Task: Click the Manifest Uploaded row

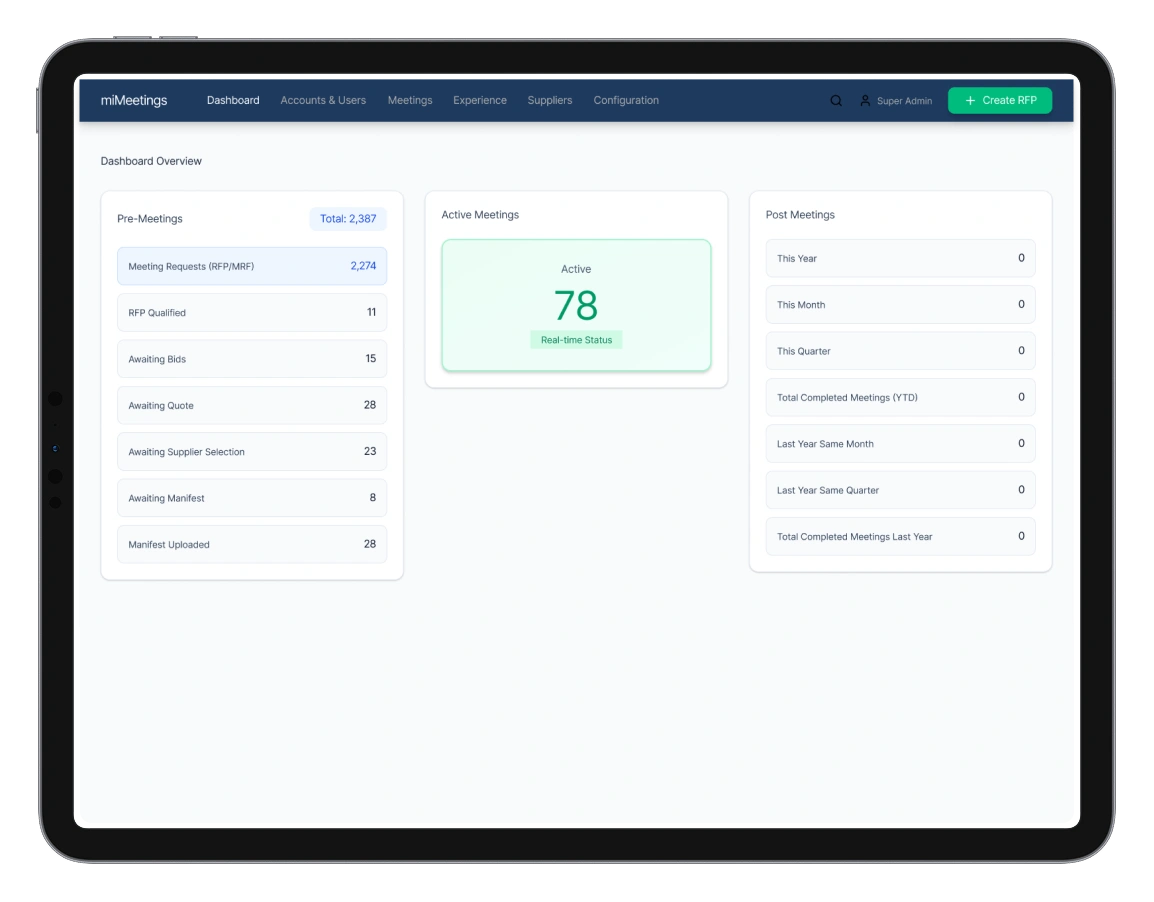Action: coord(252,544)
